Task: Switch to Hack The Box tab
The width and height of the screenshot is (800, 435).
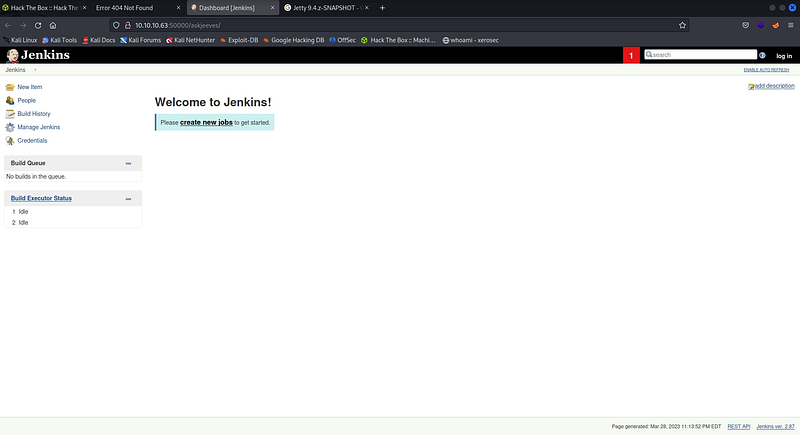Action: click(x=44, y=8)
